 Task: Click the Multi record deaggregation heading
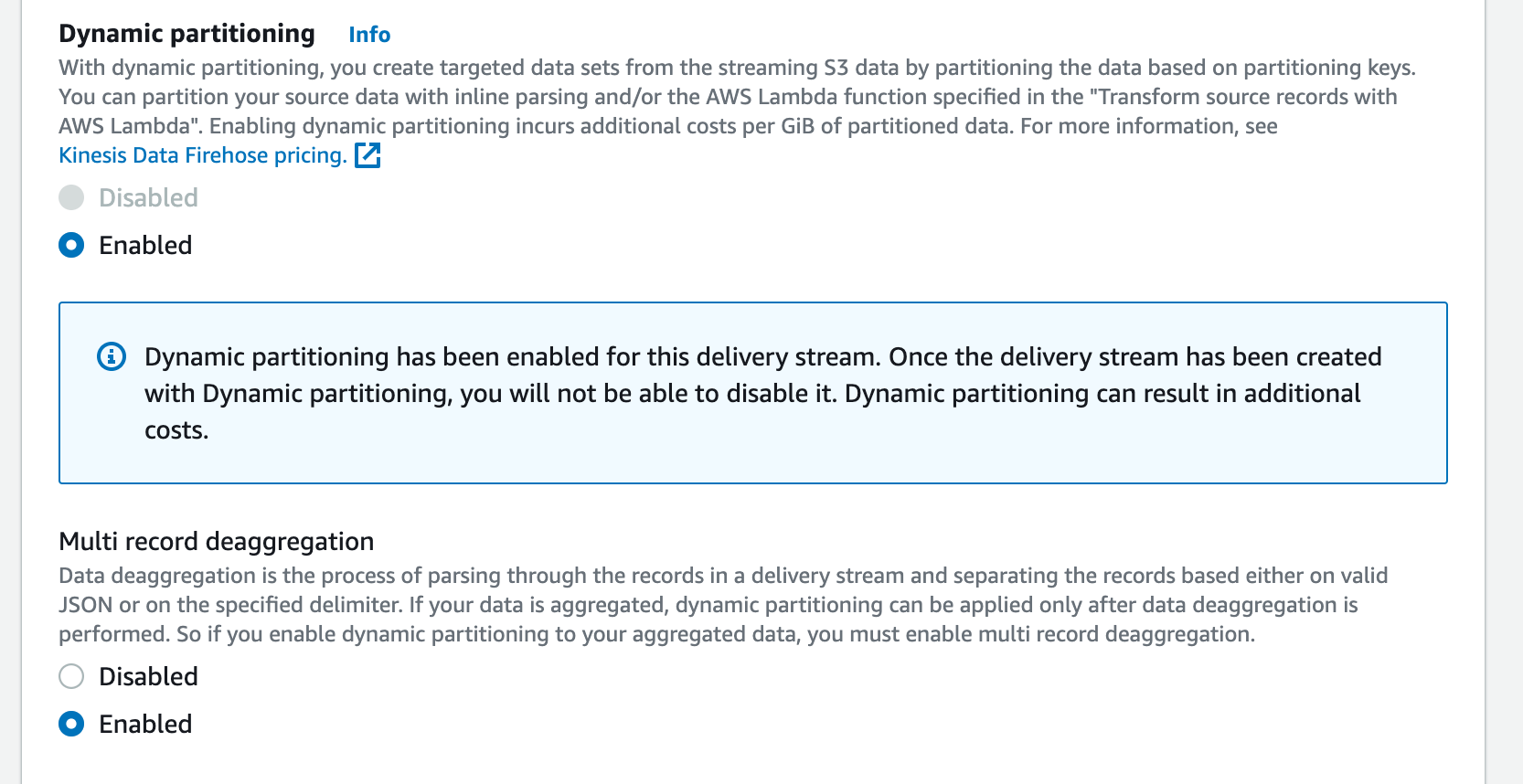pos(216,541)
